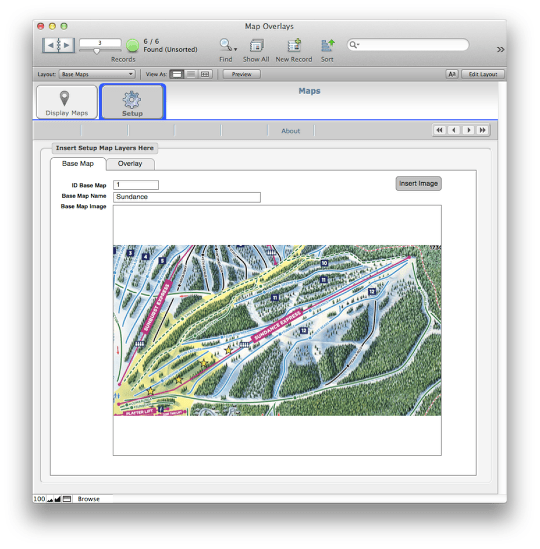Click the Edit Layout button
The width and height of the screenshot is (540, 549).
(483, 74)
